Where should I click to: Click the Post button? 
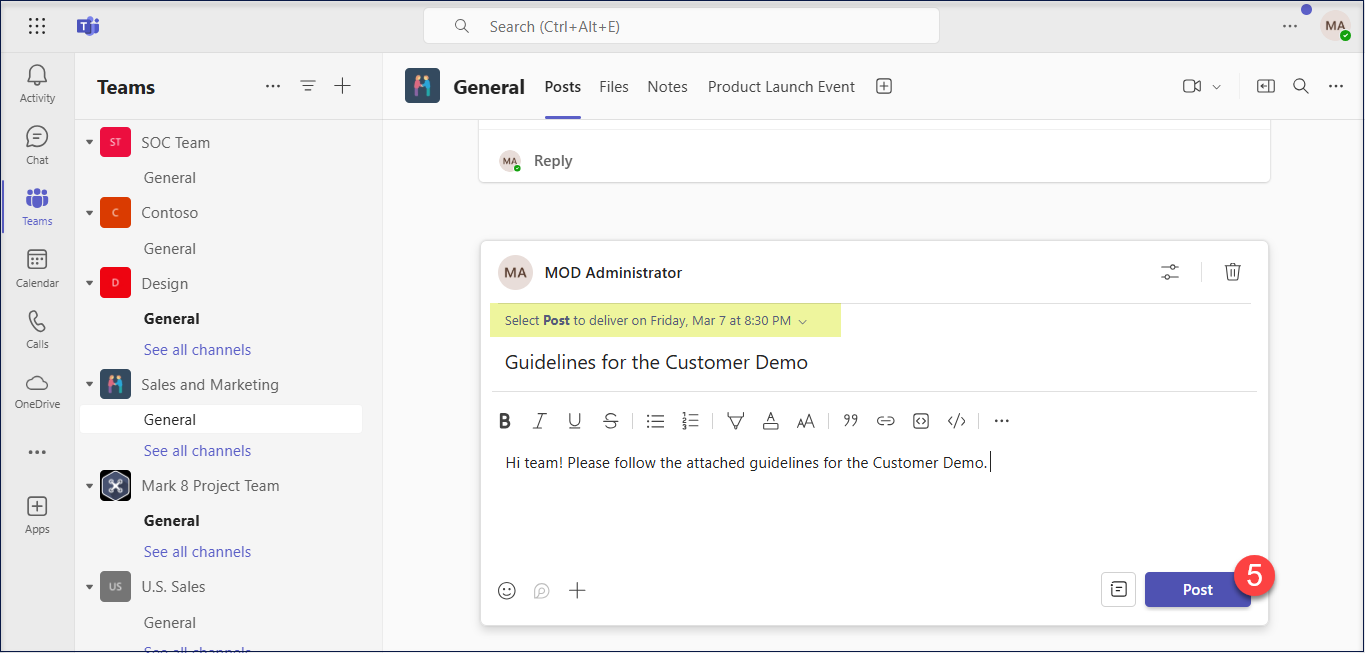1197,590
